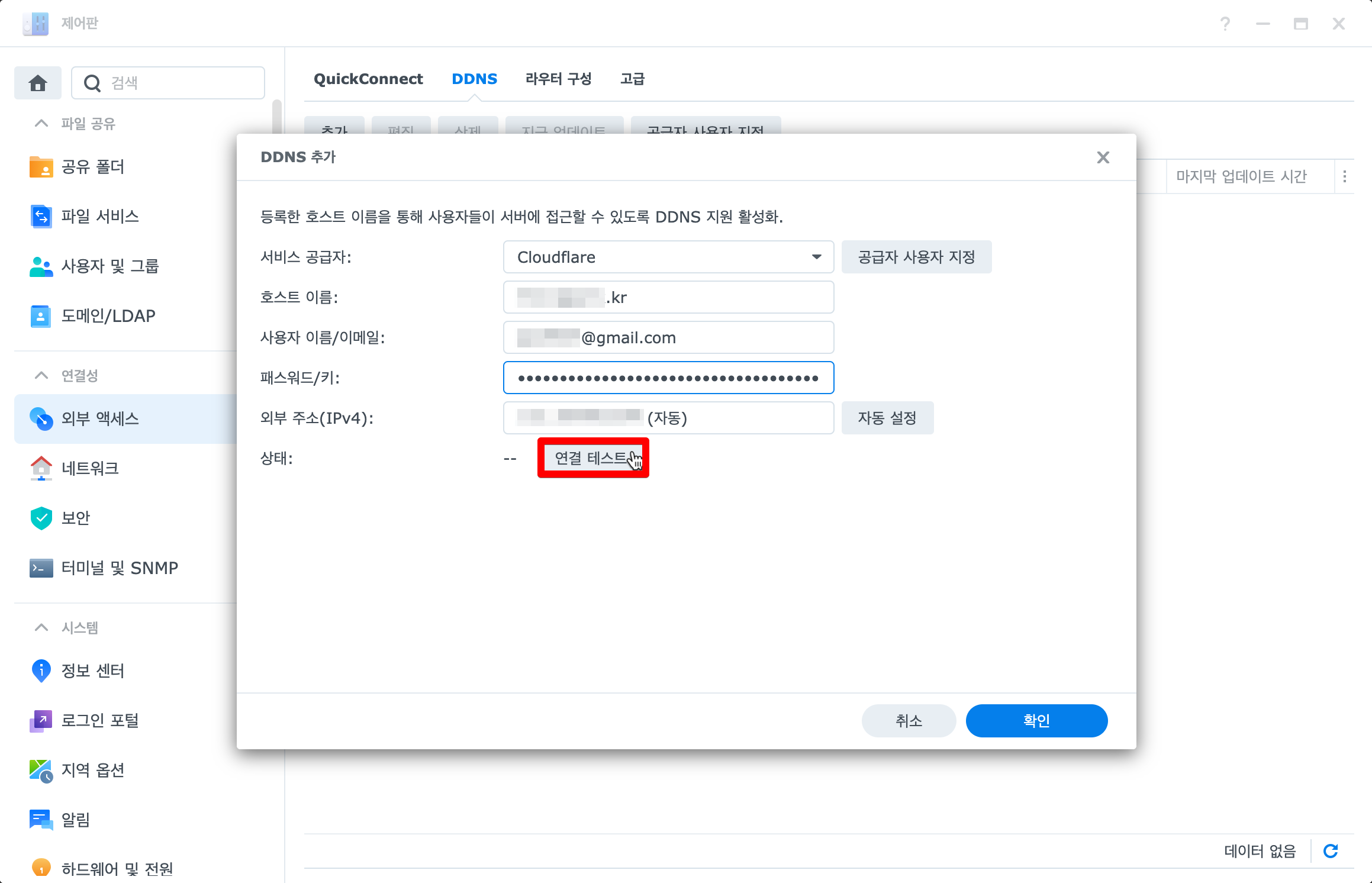Click the refresh icon next to 데이터 없음

(x=1331, y=851)
